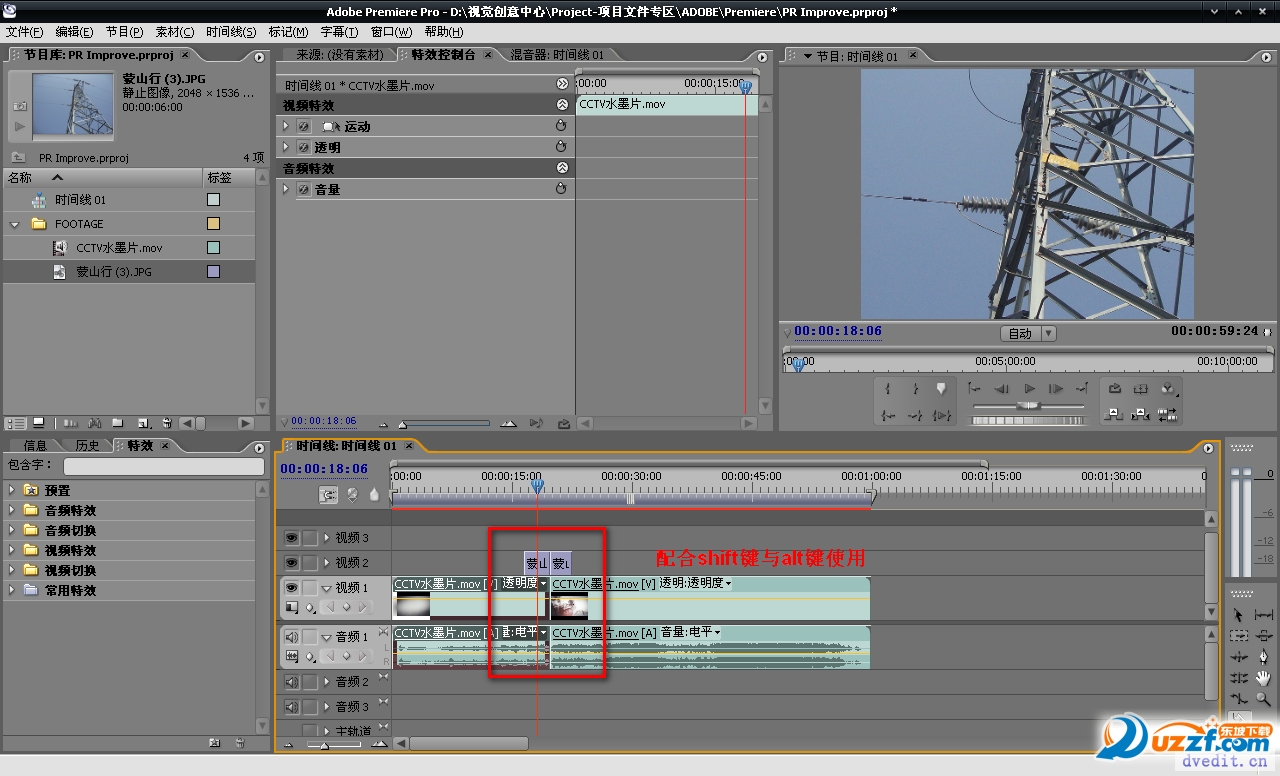Toggle eye visibility for 视频 1 track
The height and width of the screenshot is (776, 1280).
[x=291, y=588]
